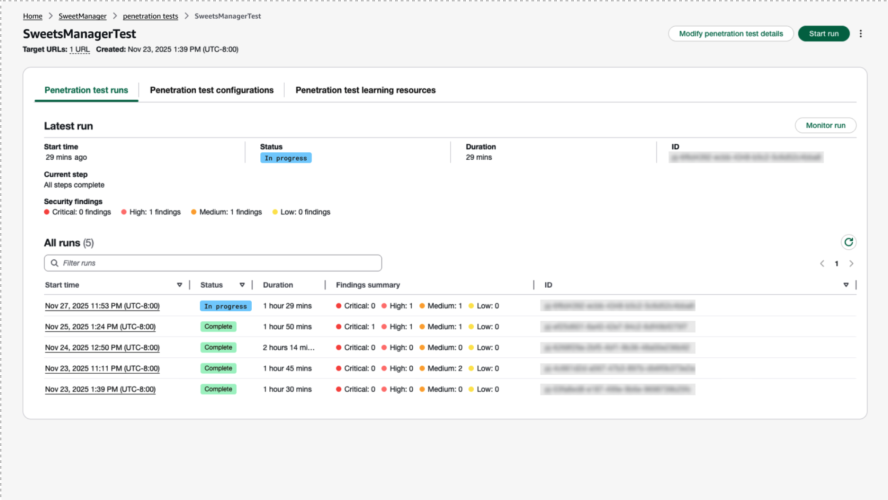Select the Penetration test runs tab
Screen dimensions: 888x500
(x=86, y=90)
